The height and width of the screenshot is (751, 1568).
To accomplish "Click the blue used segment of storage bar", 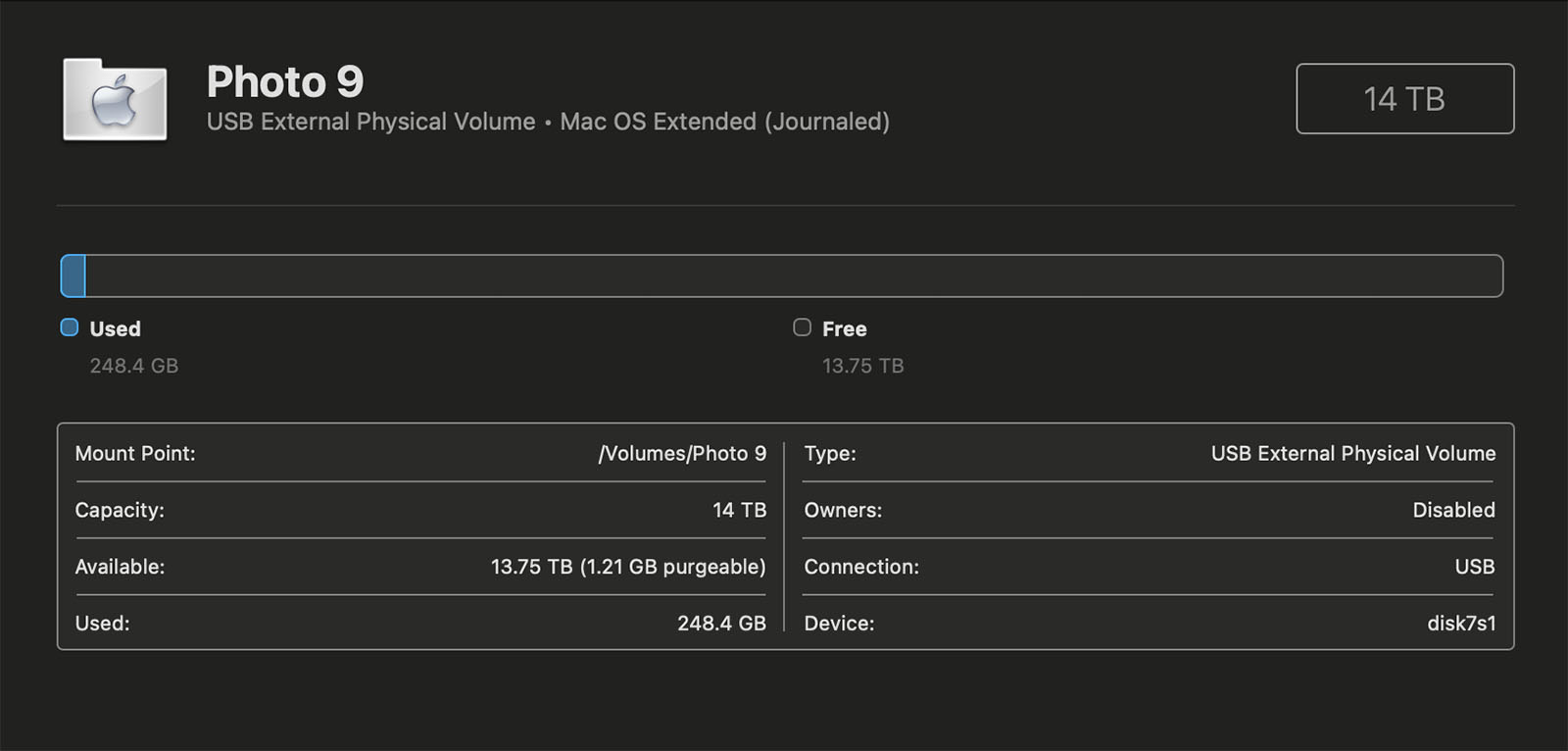I will point(73,275).
